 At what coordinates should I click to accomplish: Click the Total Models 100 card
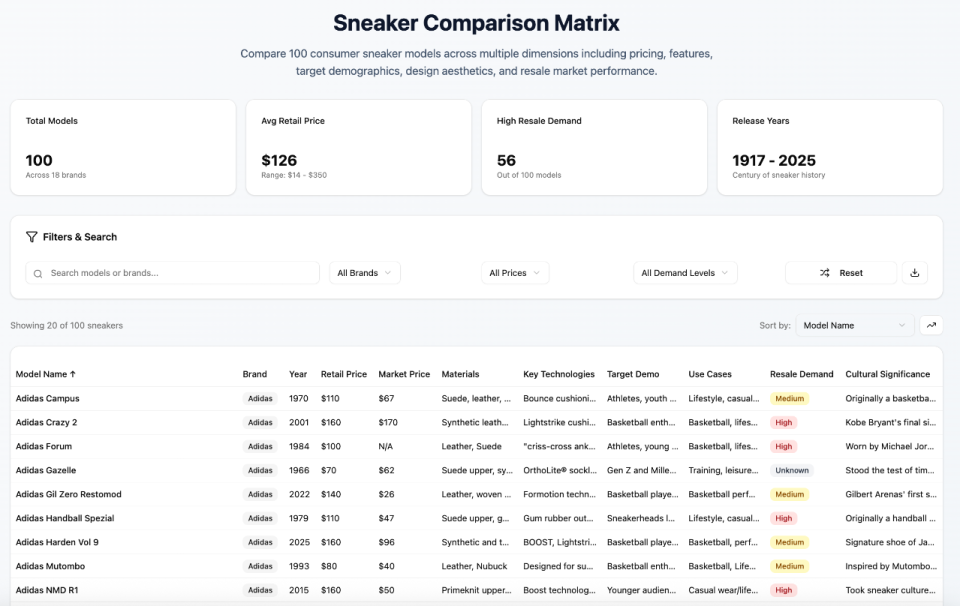point(123,148)
